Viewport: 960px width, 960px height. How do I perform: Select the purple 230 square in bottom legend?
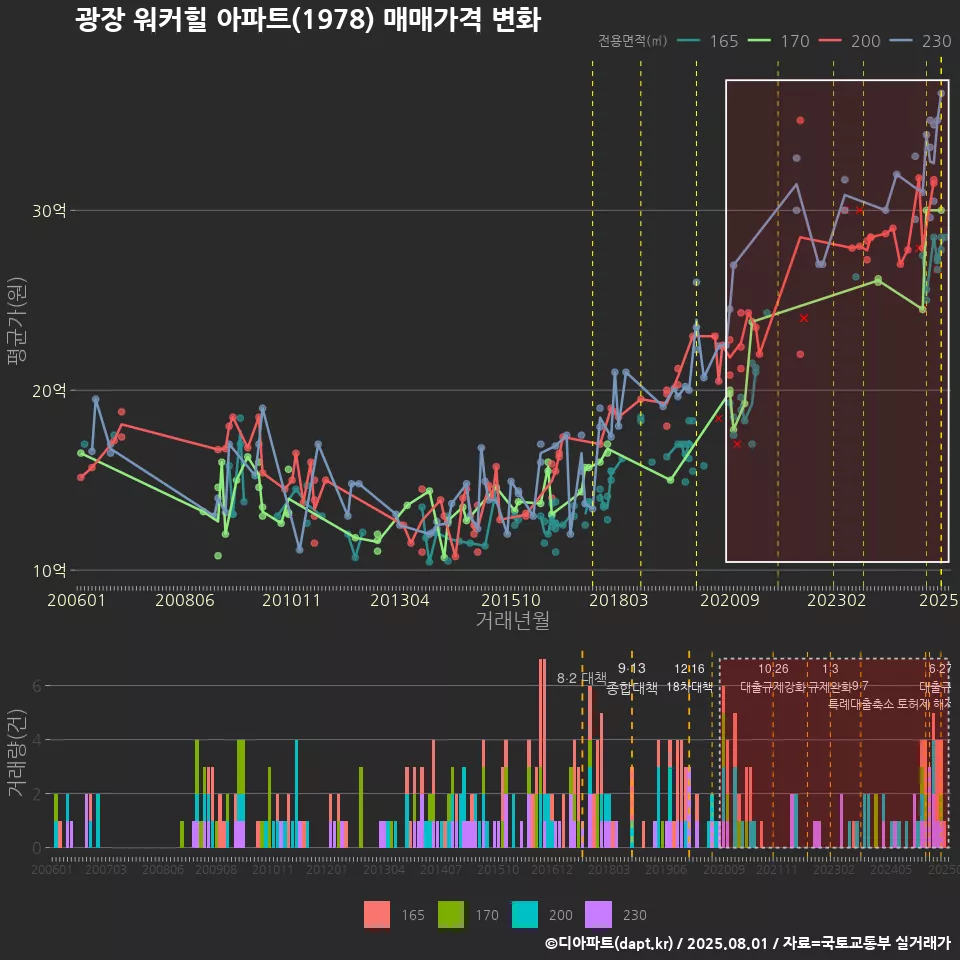pos(598,915)
